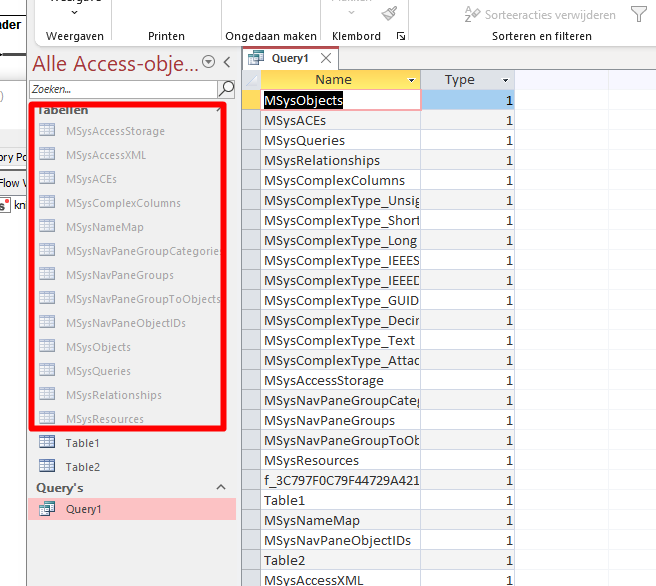Viewport: 656px width, 586px height.
Task: Click the MSysAccessStorage cell in datasheet
Action: [340, 381]
